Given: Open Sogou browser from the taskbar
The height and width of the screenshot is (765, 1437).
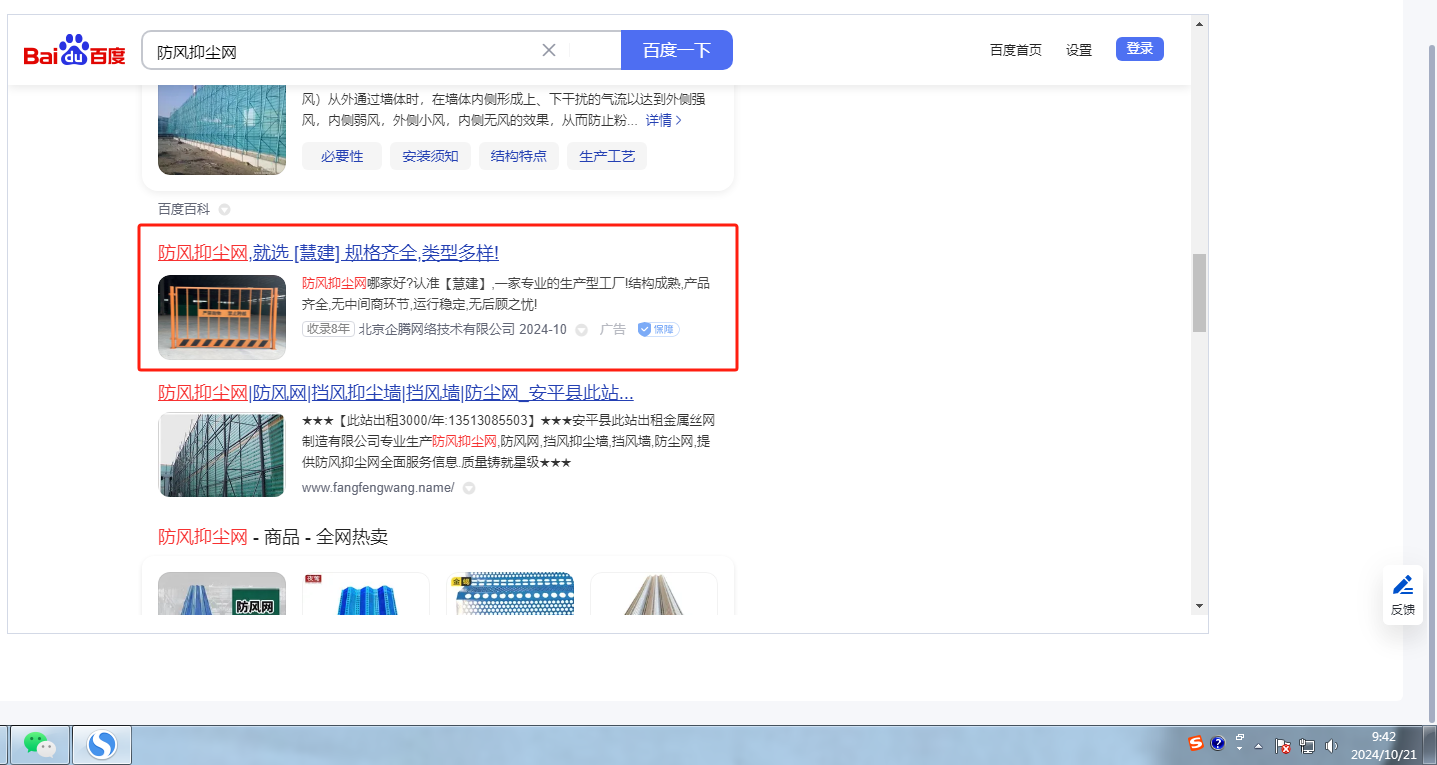Looking at the screenshot, I should pos(101,744).
